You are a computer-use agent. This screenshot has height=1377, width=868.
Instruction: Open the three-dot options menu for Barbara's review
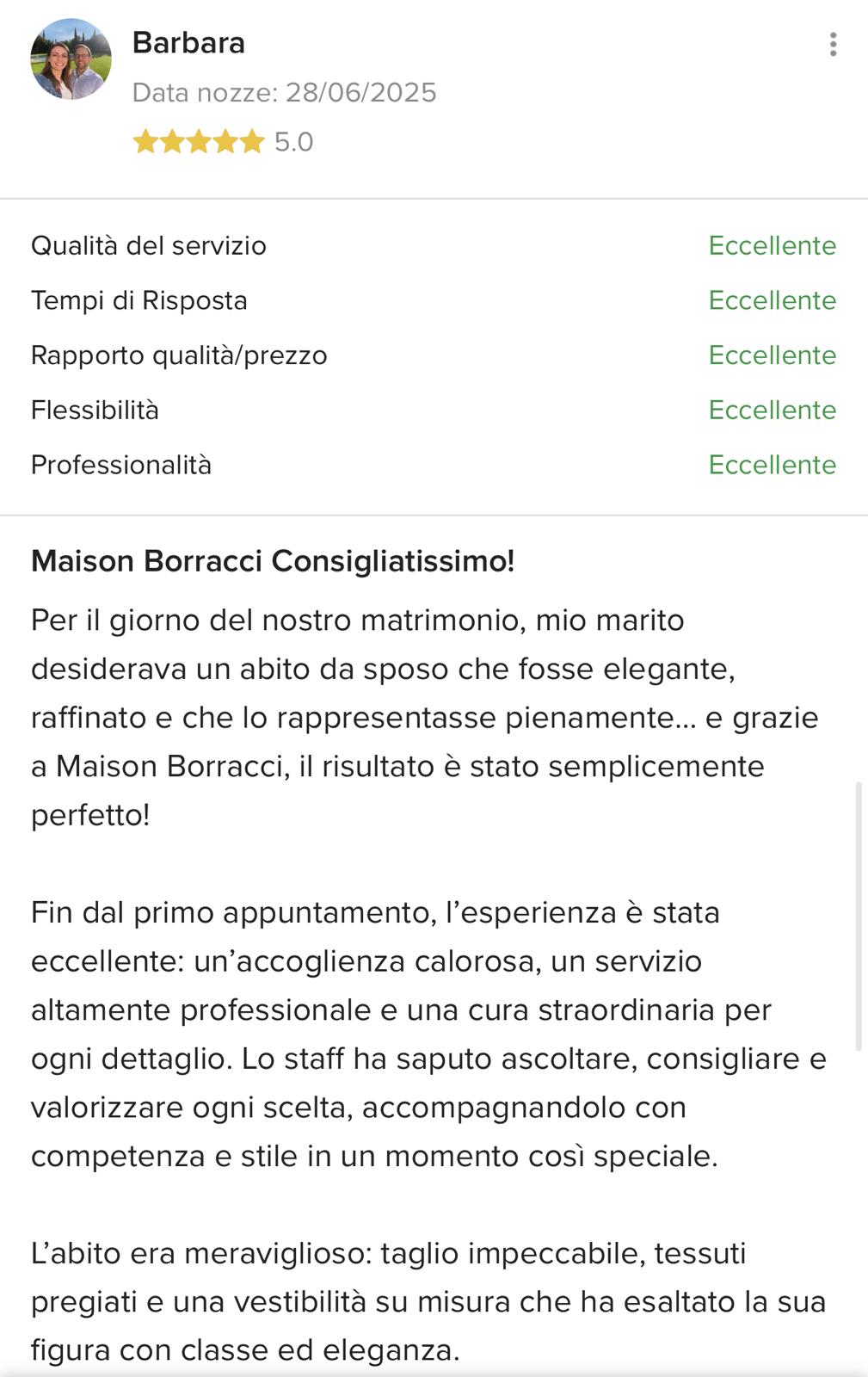pyautogui.click(x=833, y=44)
